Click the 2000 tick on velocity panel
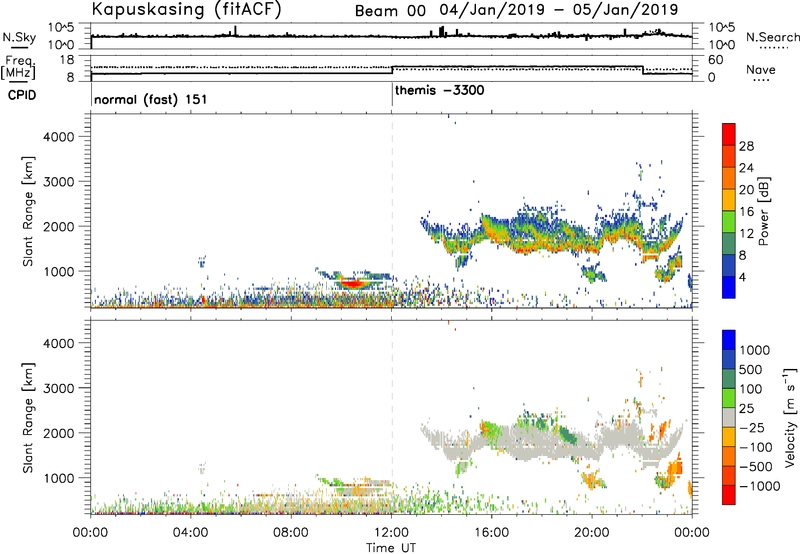 (x=58, y=433)
